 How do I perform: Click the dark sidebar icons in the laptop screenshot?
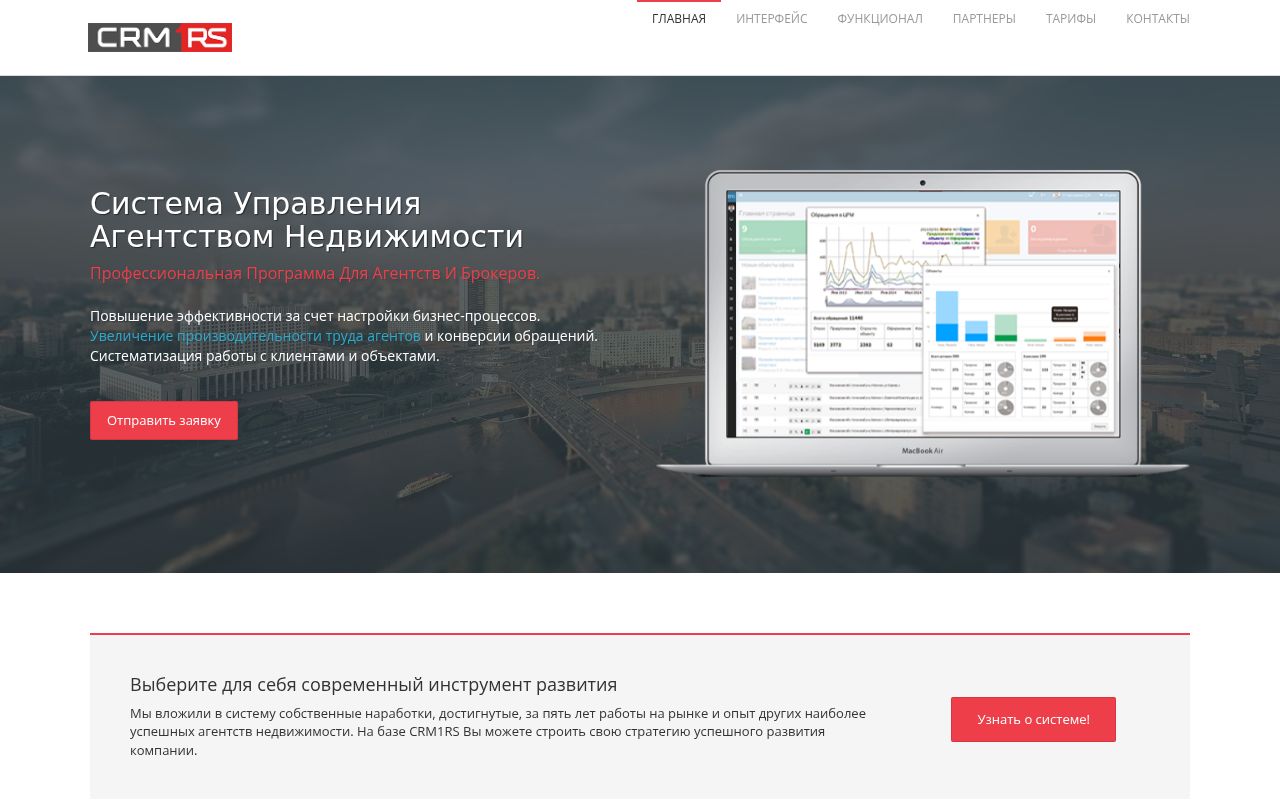[731, 310]
